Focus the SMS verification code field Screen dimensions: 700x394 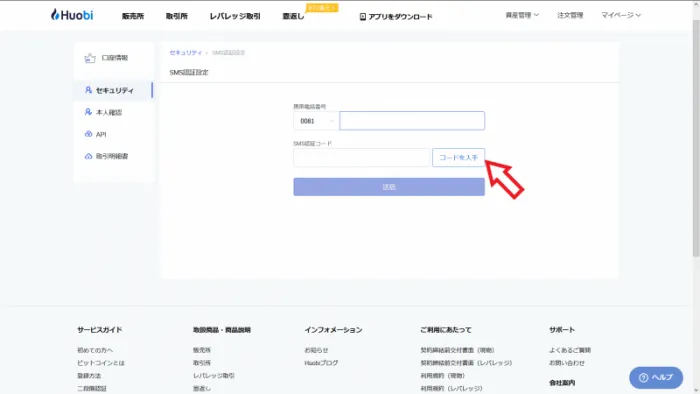(x=362, y=158)
